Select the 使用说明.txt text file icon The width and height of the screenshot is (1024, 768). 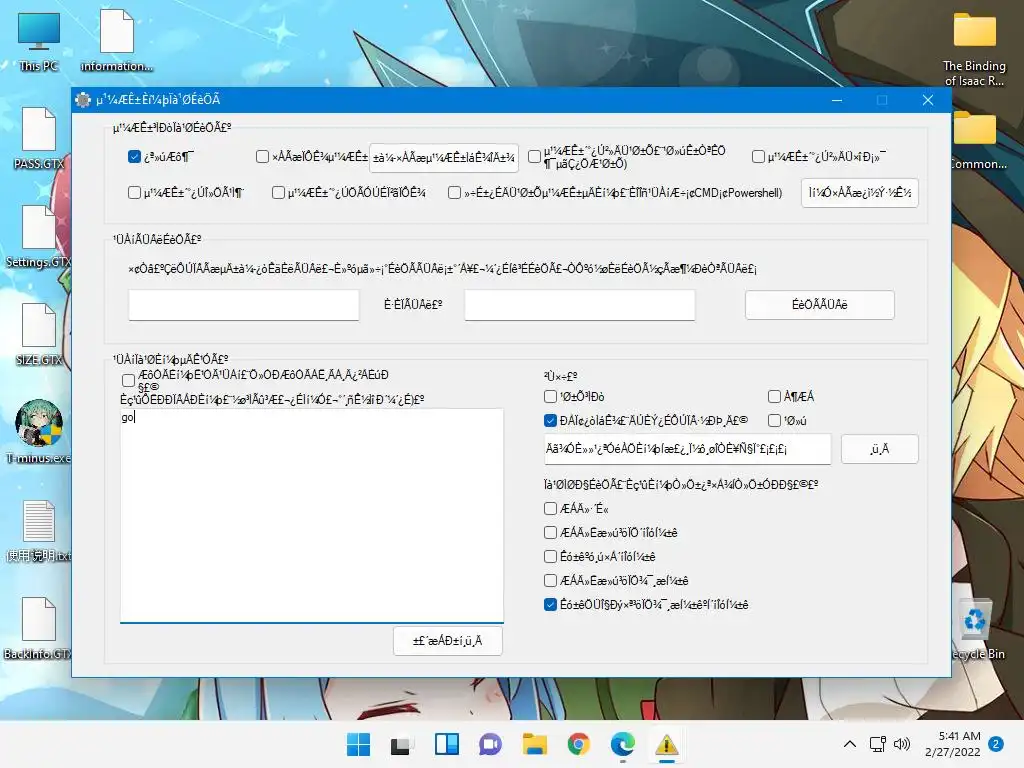tap(39, 530)
